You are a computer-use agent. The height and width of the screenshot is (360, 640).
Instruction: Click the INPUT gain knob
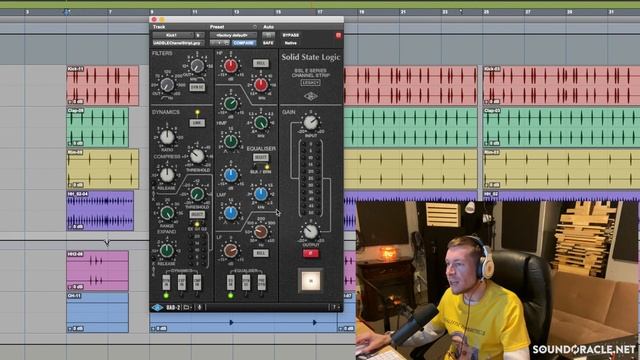pyautogui.click(x=311, y=122)
